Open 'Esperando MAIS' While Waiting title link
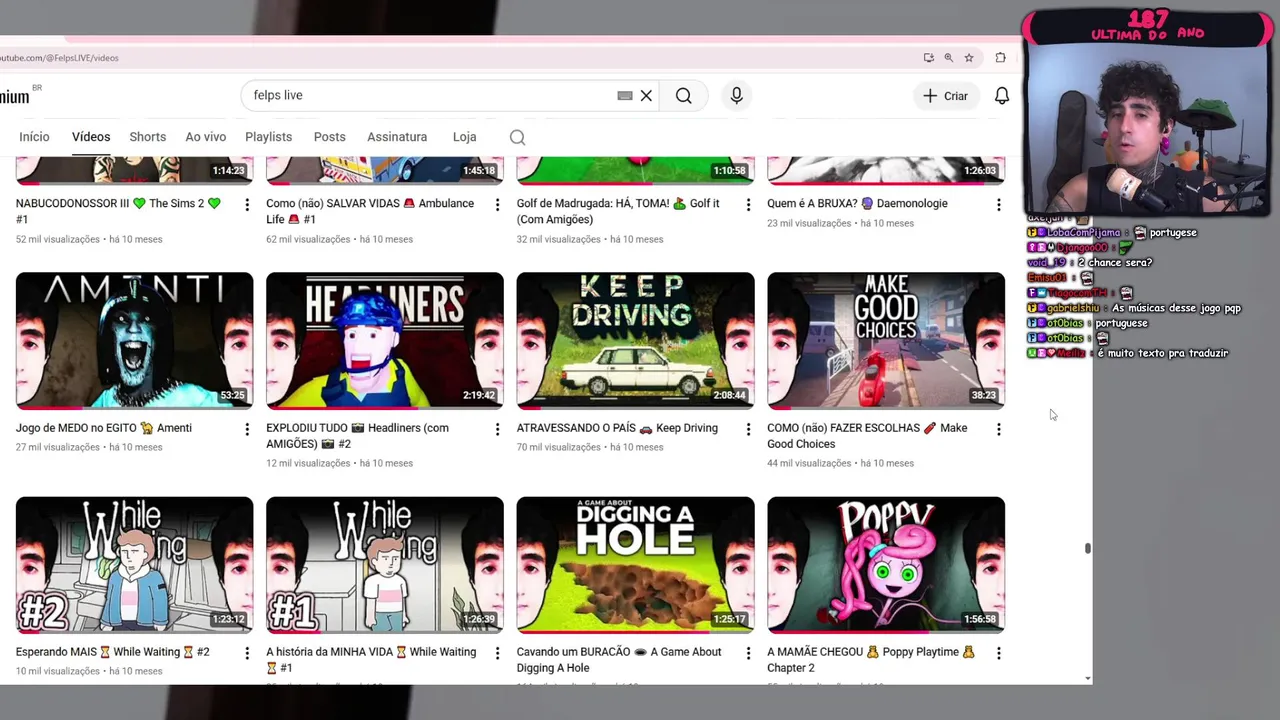Screen dimensions: 1280x720 (x=113, y=652)
